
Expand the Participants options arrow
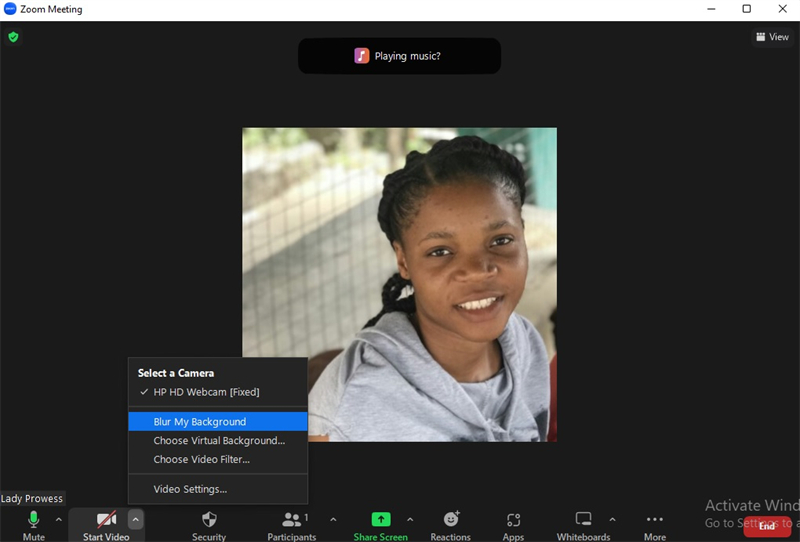[x=333, y=519]
